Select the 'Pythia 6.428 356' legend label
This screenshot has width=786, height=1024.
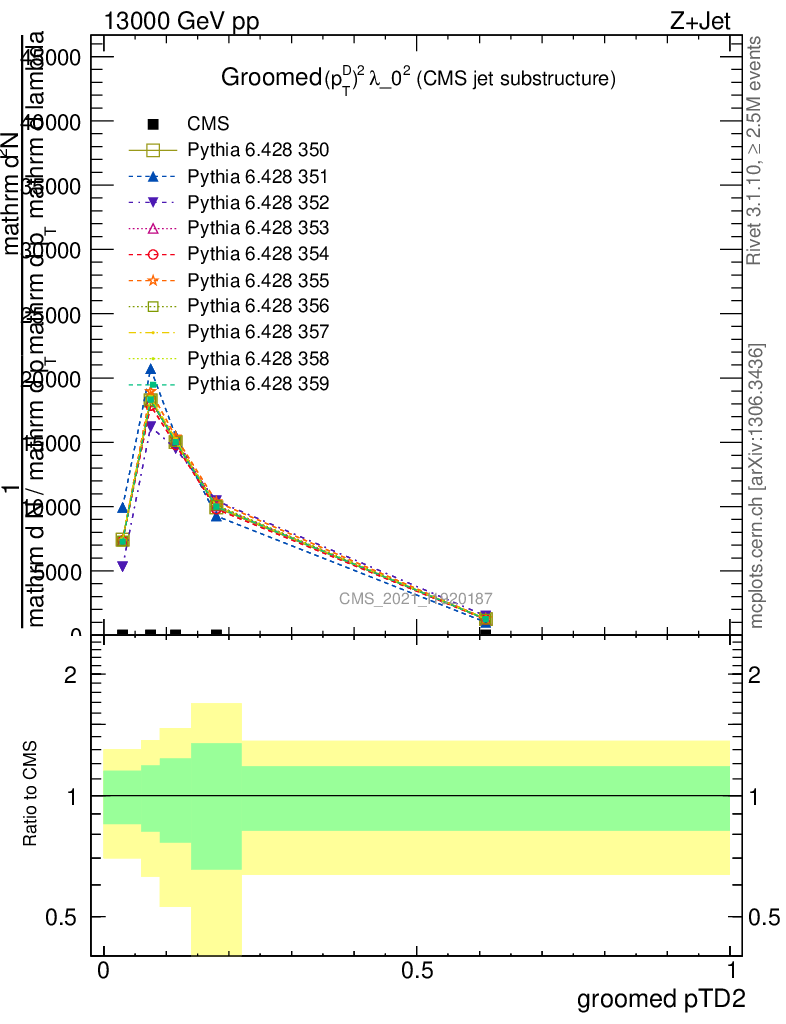tap(258, 306)
